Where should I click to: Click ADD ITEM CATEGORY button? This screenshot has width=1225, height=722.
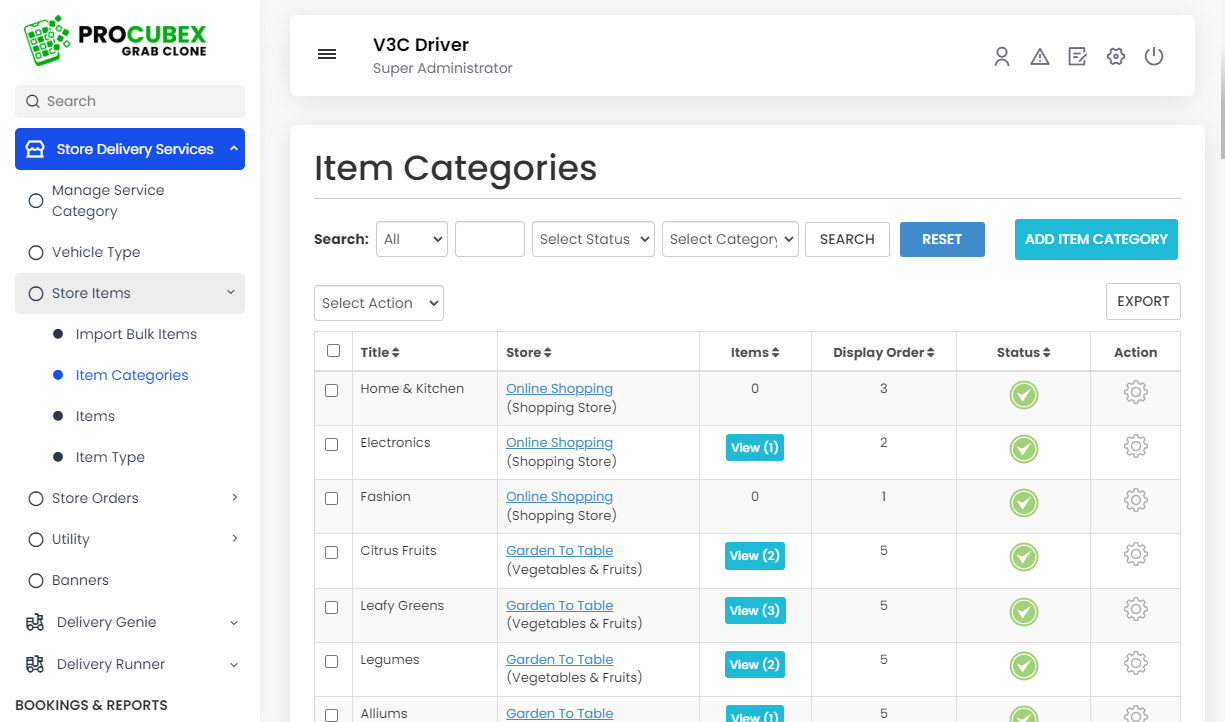pos(1096,239)
